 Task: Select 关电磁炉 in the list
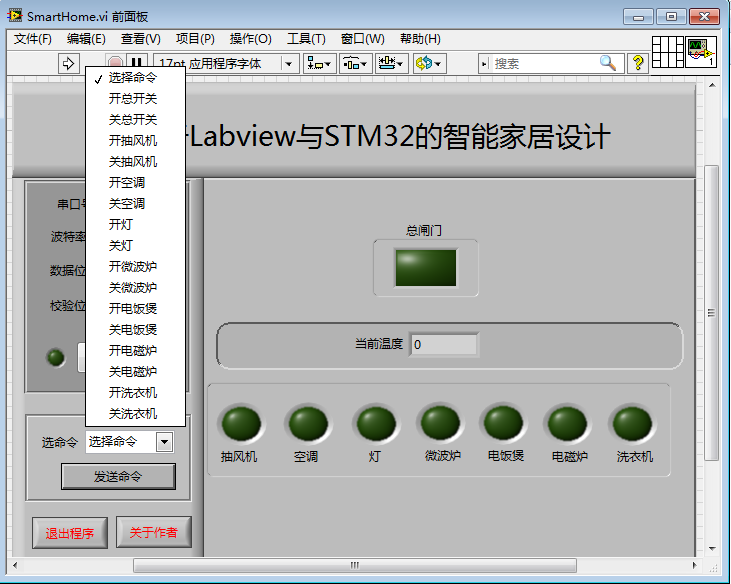[x=136, y=371]
